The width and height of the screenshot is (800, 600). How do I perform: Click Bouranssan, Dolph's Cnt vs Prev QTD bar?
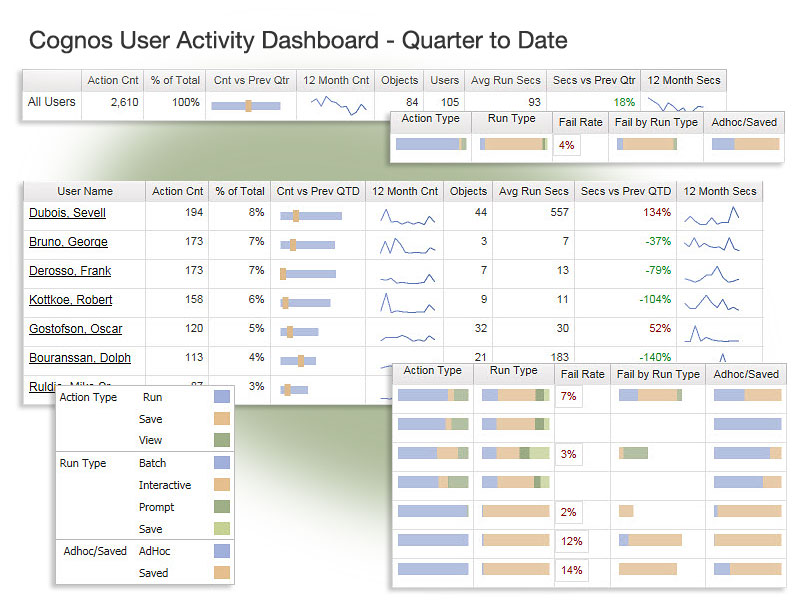[x=298, y=361]
